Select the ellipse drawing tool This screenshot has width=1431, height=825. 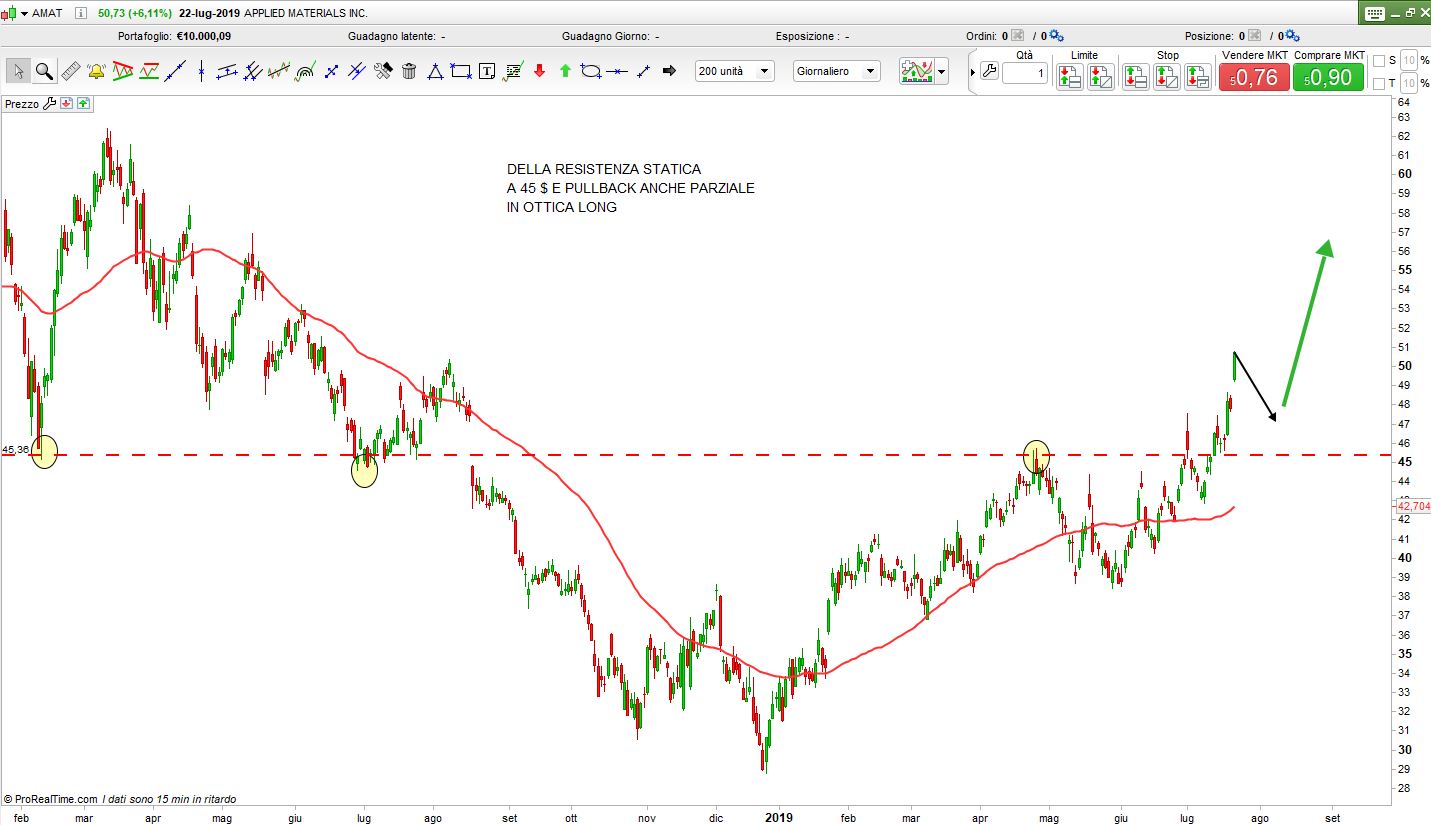(x=591, y=71)
